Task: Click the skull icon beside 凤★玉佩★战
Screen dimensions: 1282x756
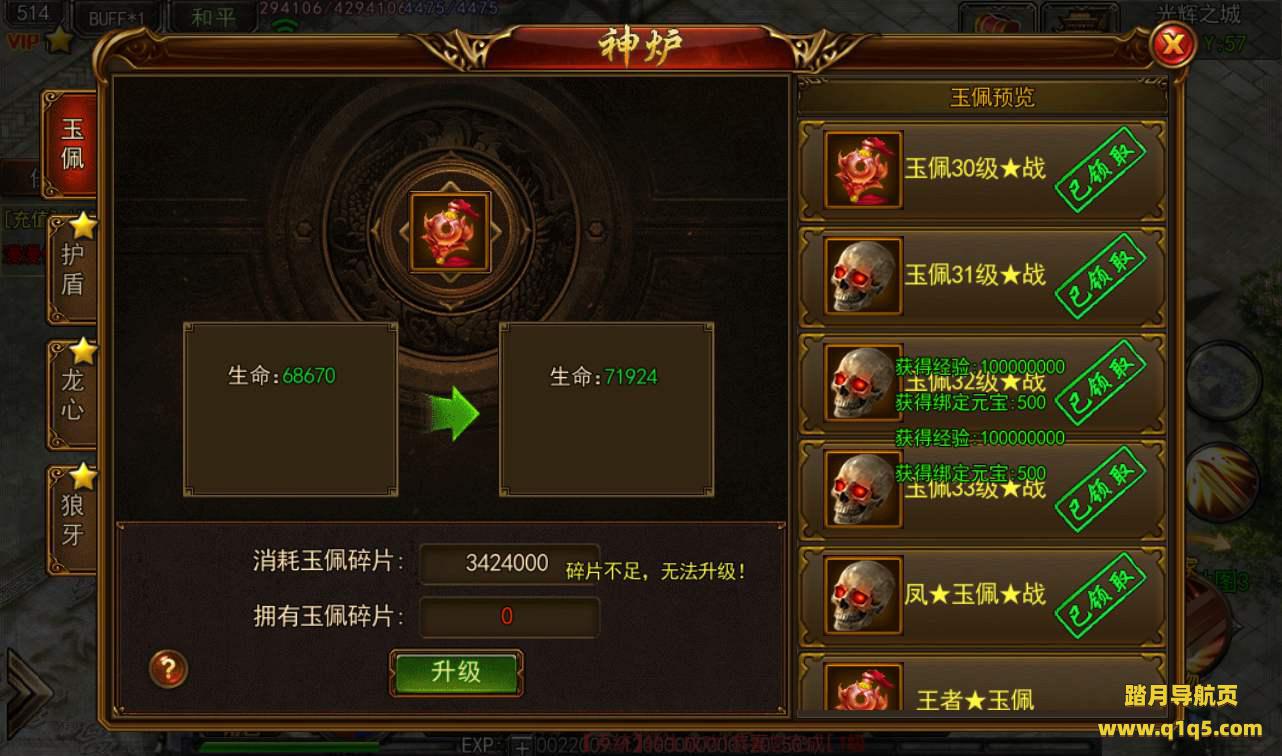Action: pos(863,596)
